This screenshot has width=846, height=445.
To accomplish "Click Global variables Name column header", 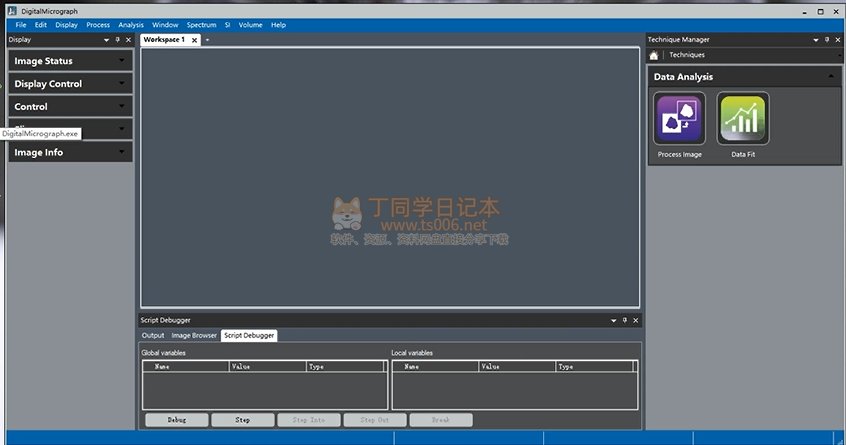I will pyautogui.click(x=186, y=366).
